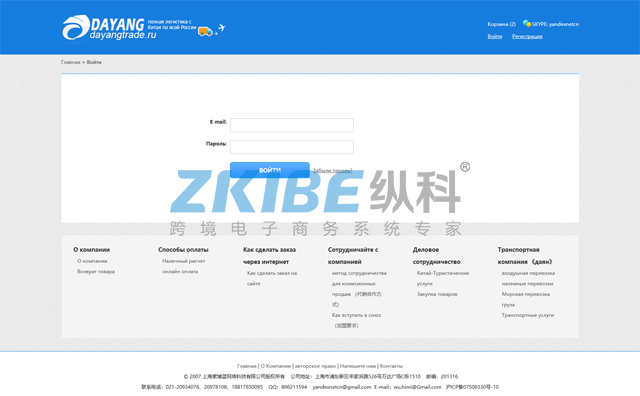Open Как вступить в союз link

(x=356, y=320)
